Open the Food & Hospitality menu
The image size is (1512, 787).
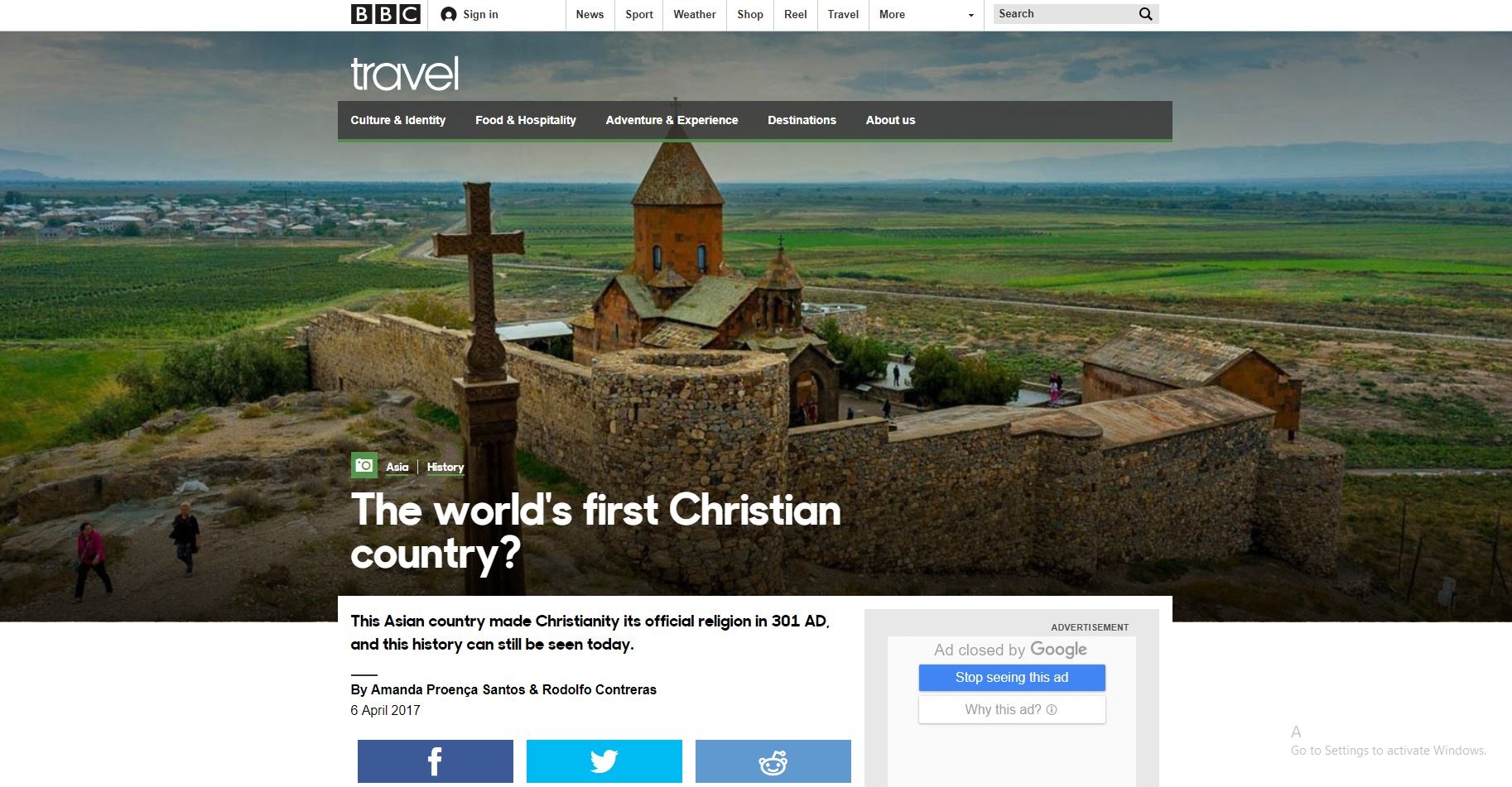coord(526,120)
